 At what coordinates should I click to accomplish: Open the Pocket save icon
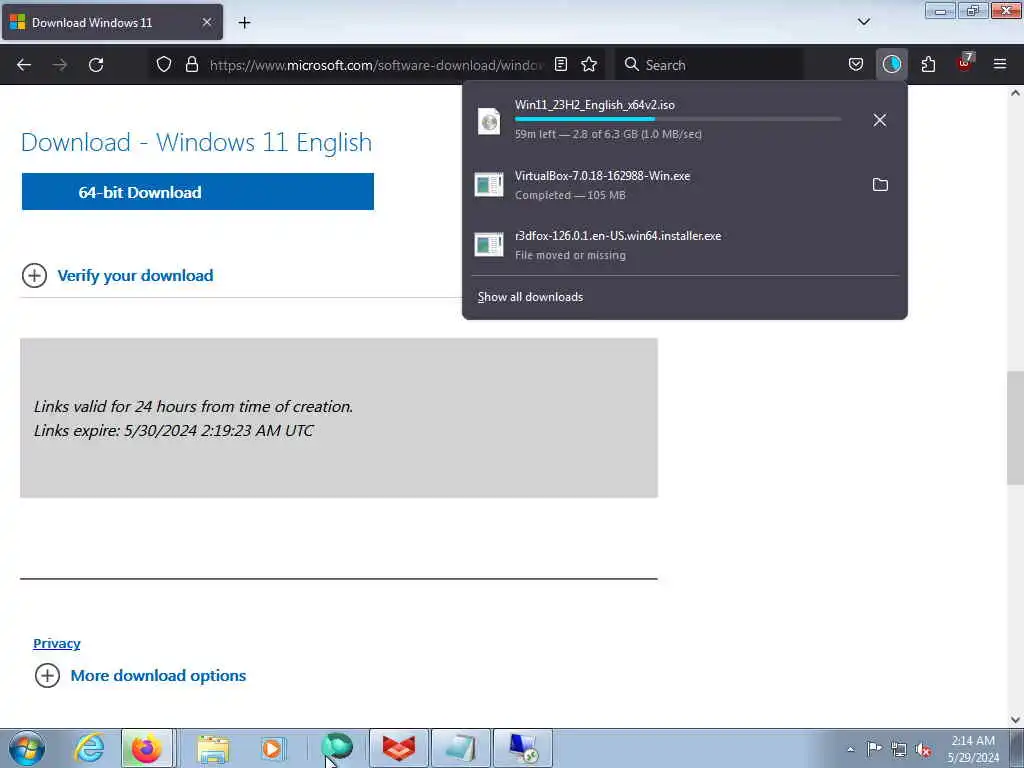(856, 64)
